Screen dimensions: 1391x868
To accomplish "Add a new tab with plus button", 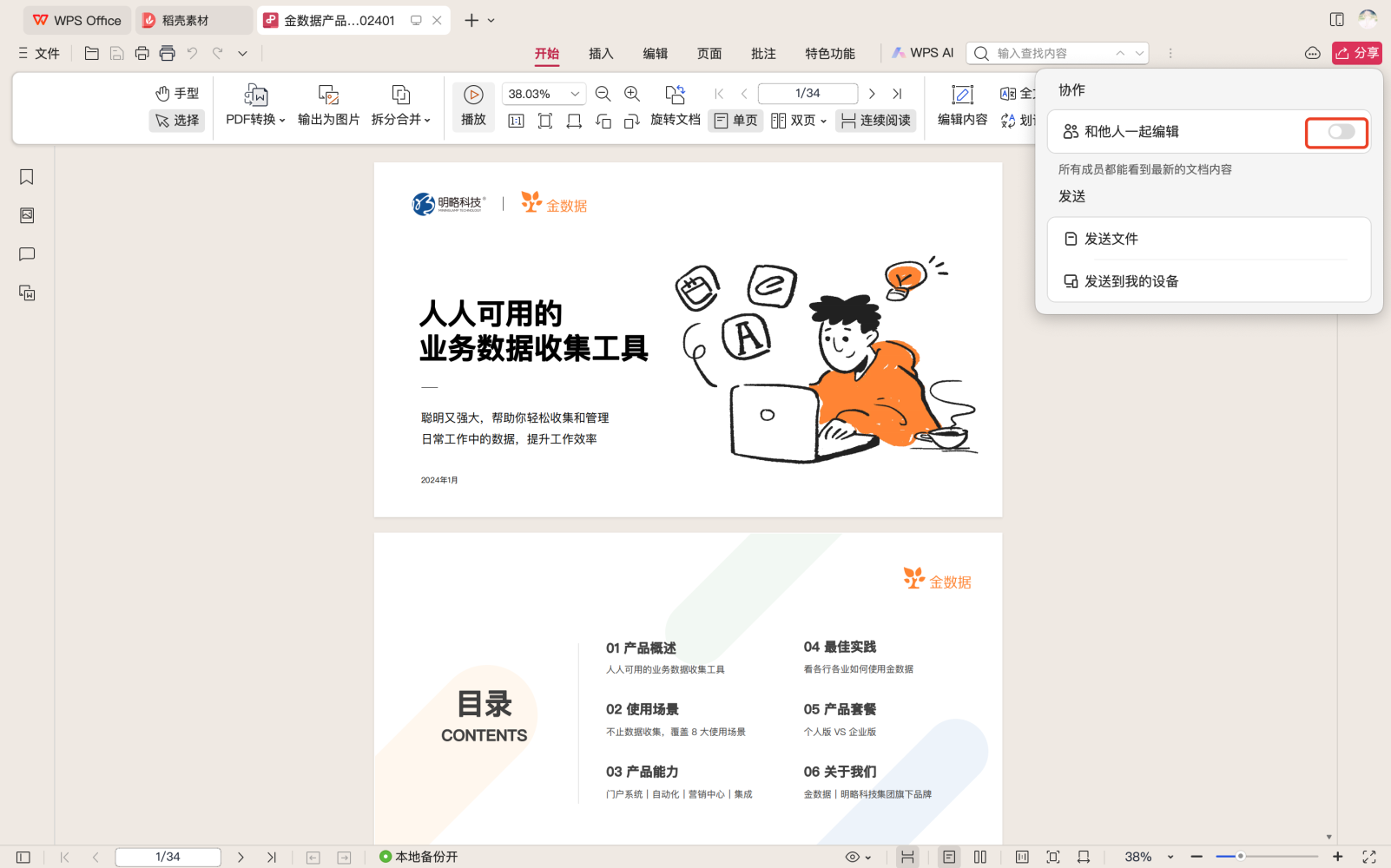I will point(471,20).
